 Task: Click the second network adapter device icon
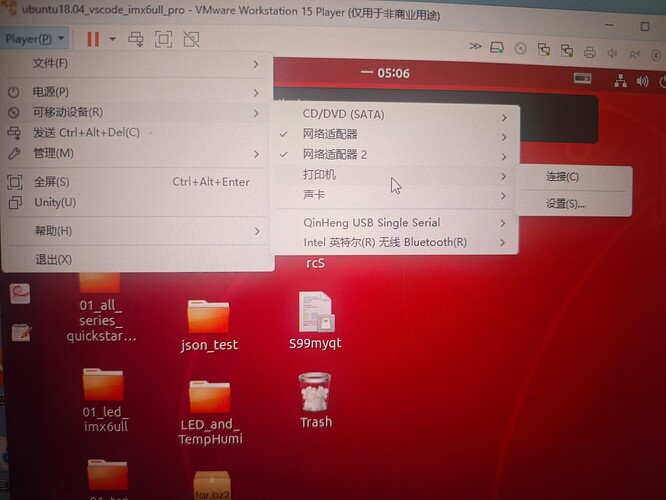pos(567,51)
